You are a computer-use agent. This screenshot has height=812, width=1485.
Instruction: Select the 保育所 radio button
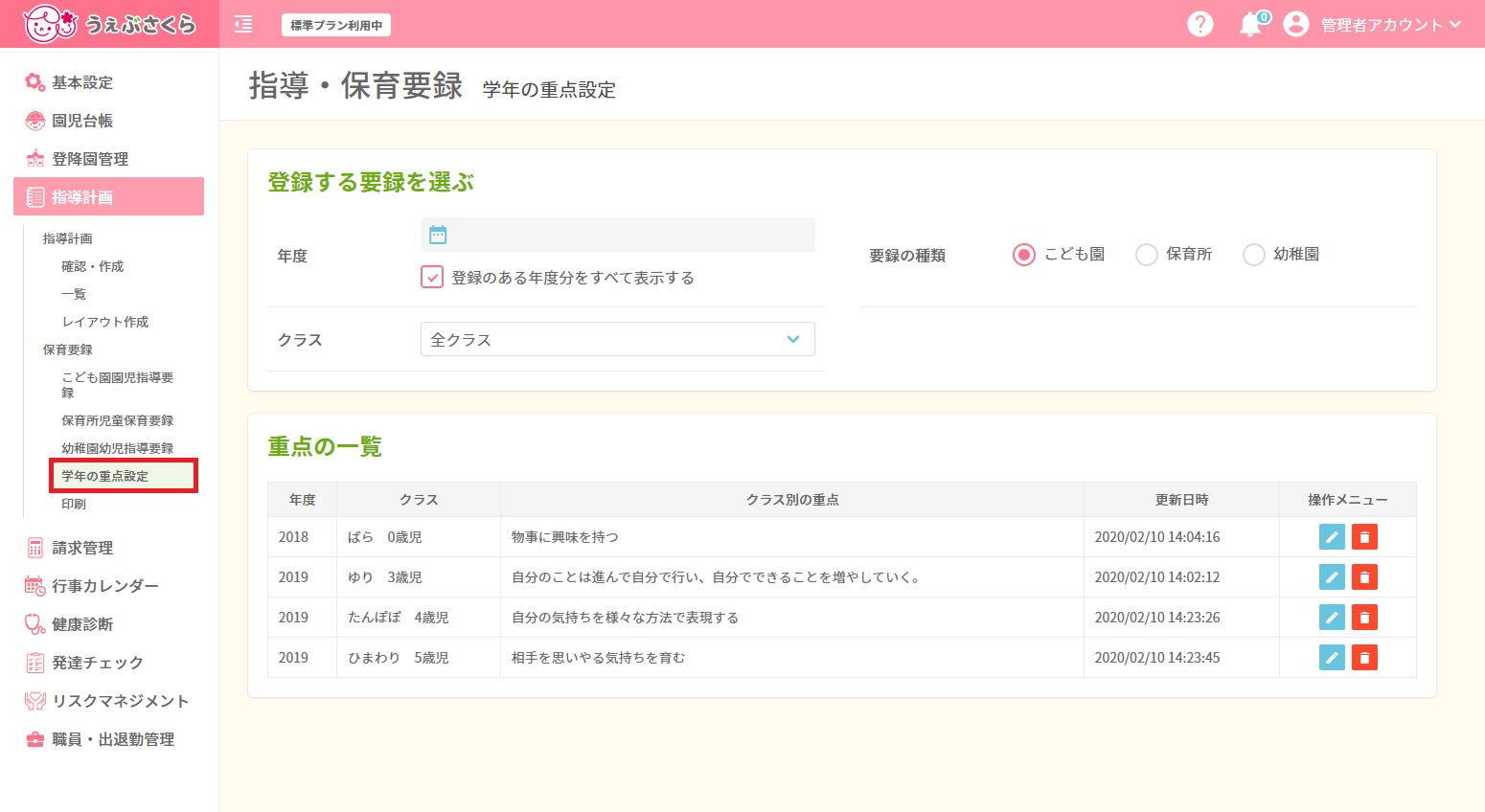click(x=1147, y=255)
